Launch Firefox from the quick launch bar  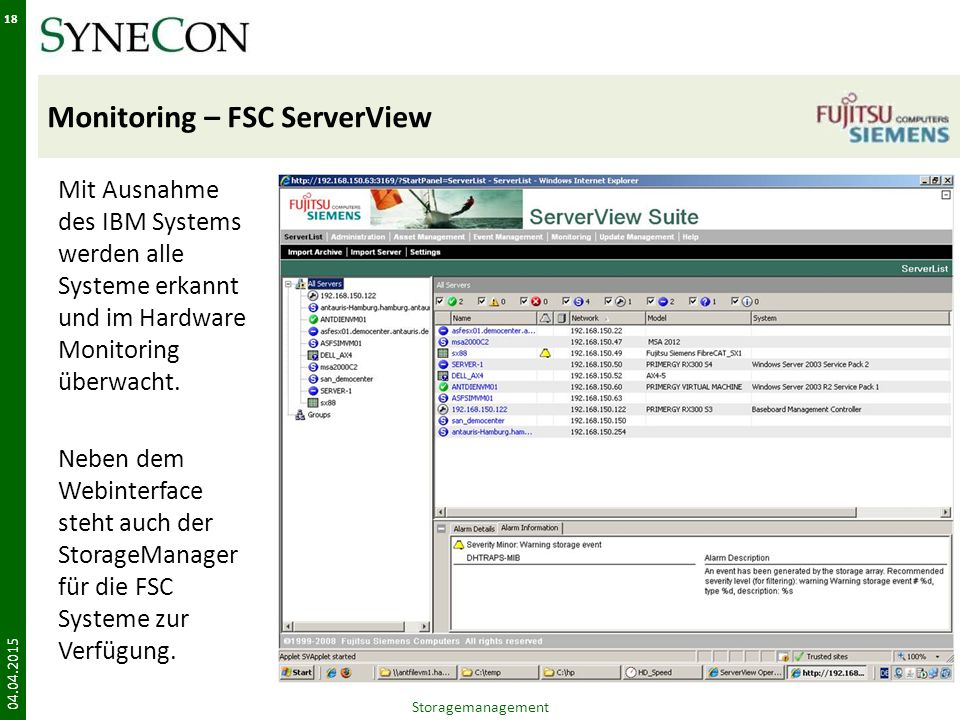(346, 672)
